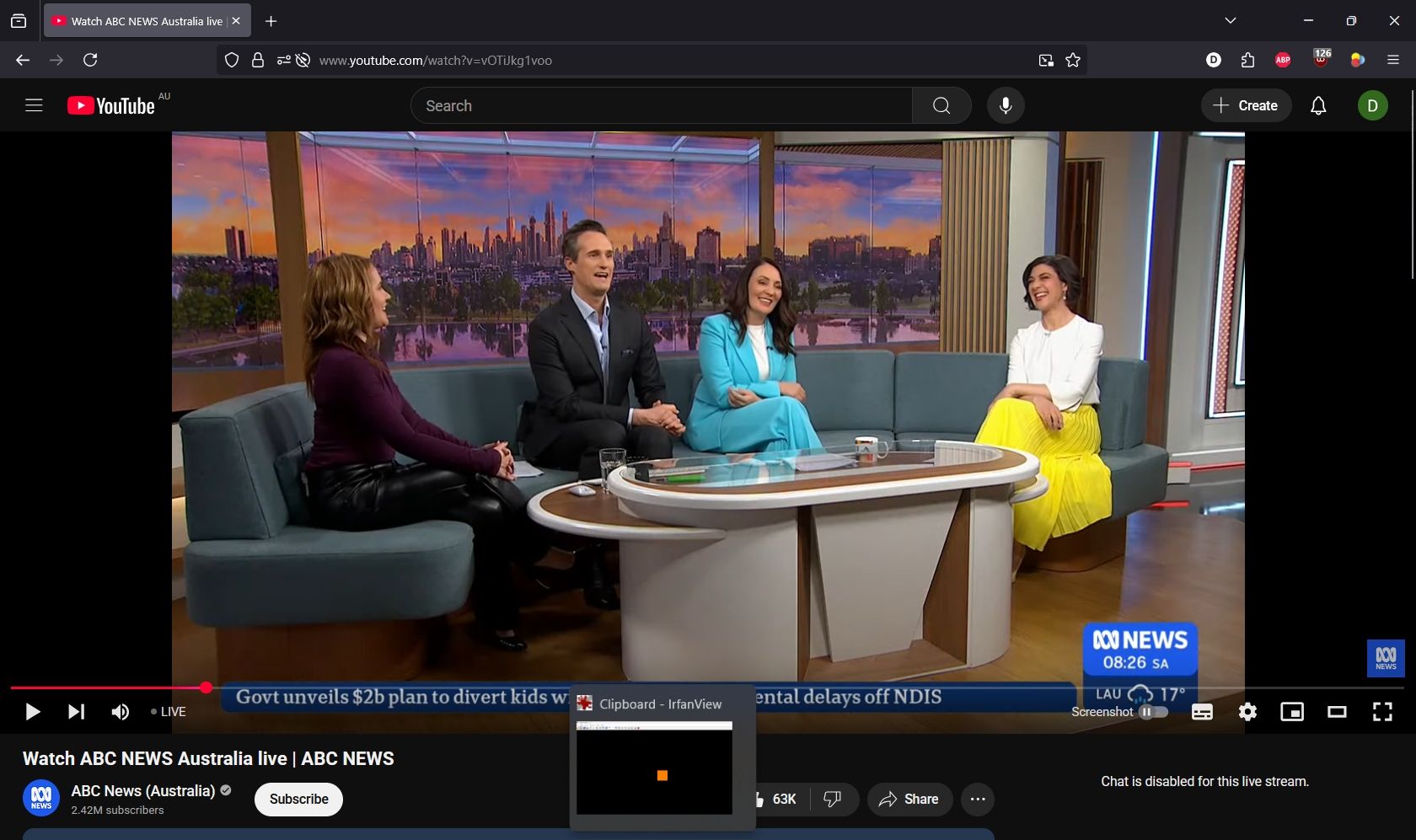Open a new browser tab
This screenshot has height=840, width=1416.
[271, 21]
